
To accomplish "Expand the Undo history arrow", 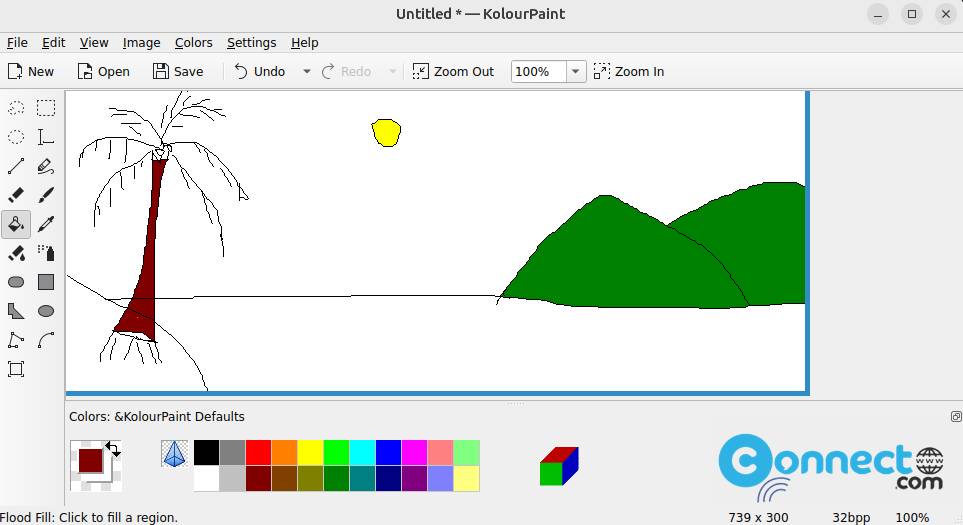I will click(x=306, y=71).
